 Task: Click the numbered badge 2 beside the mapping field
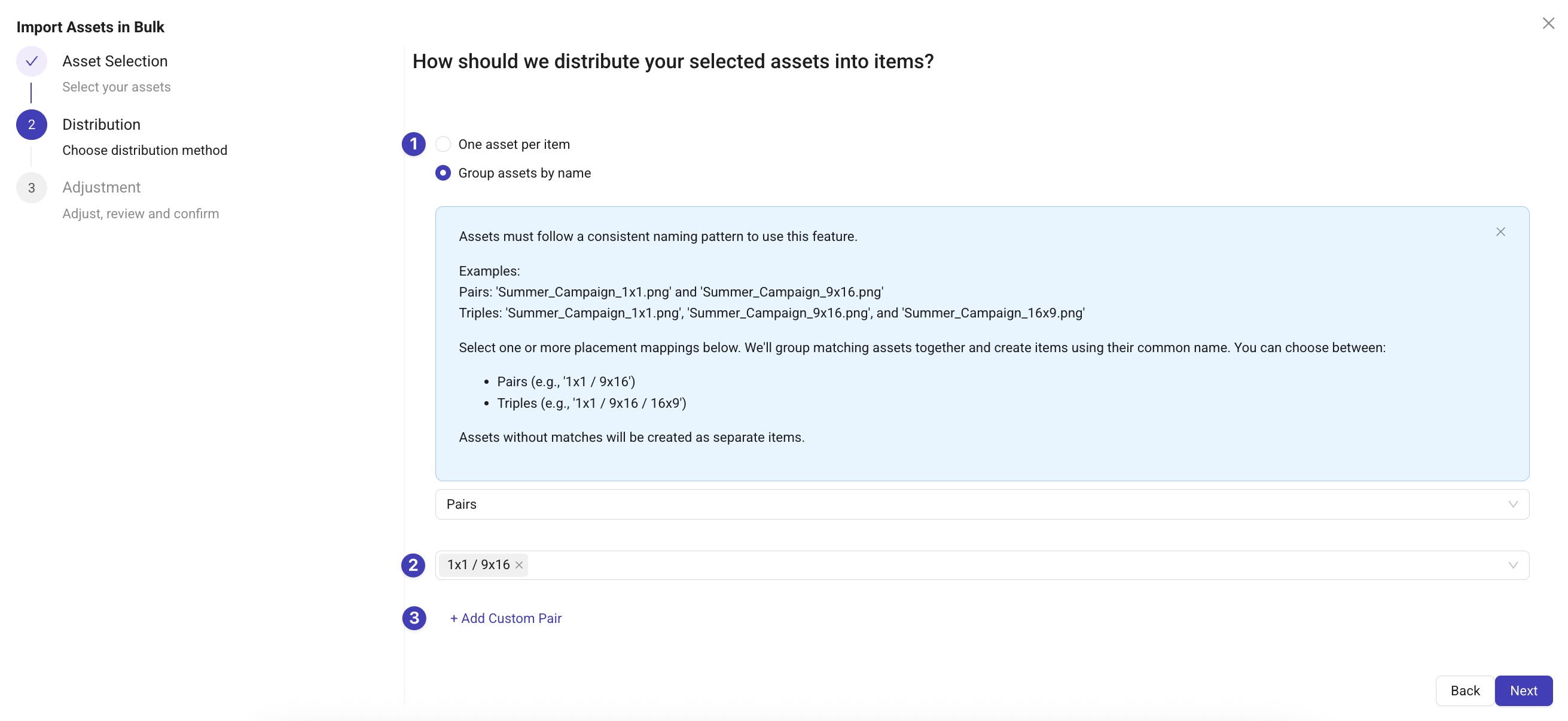(413, 565)
